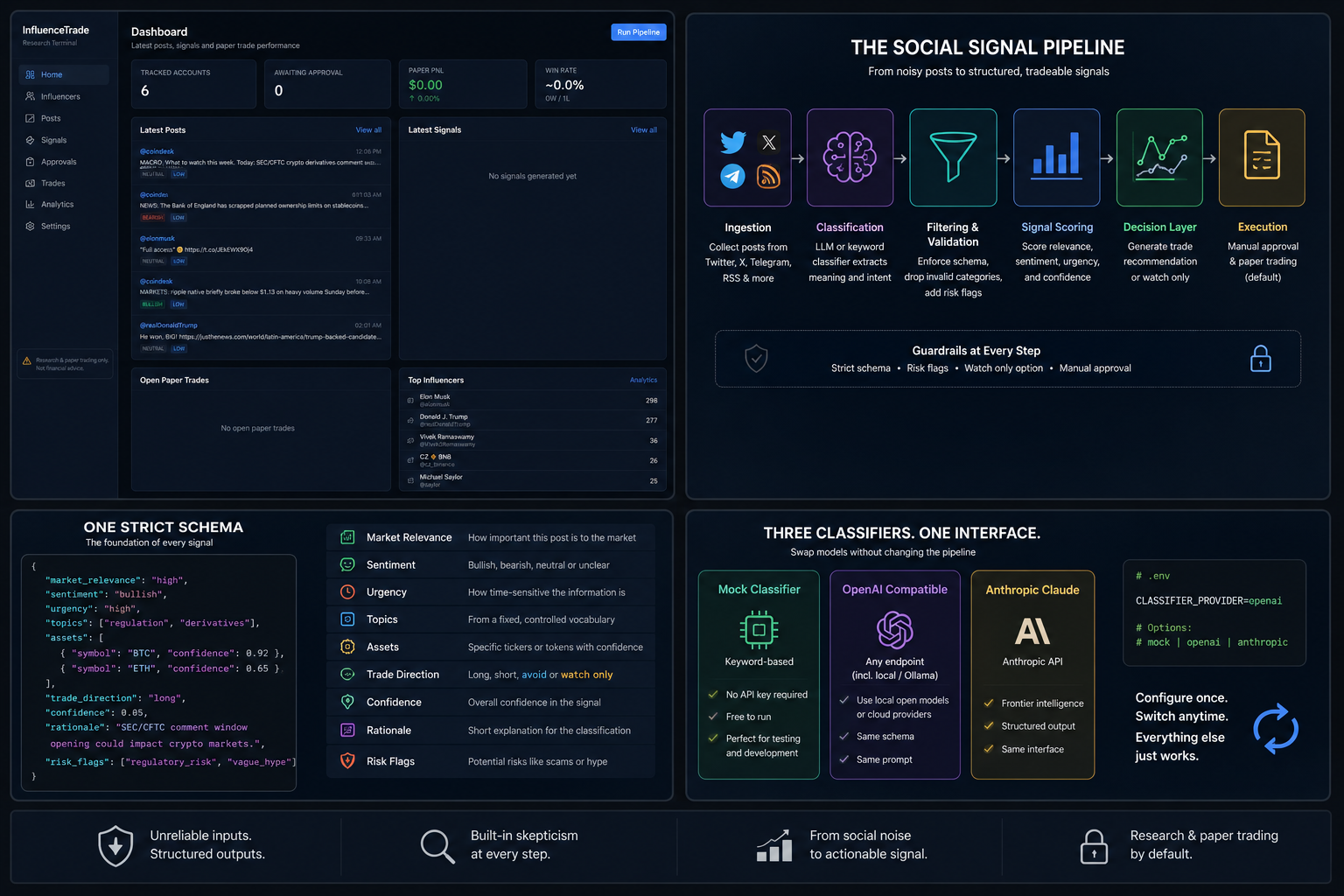The height and width of the screenshot is (896, 1344).
Task: Click the blue sync arrows icon
Action: point(1276,729)
